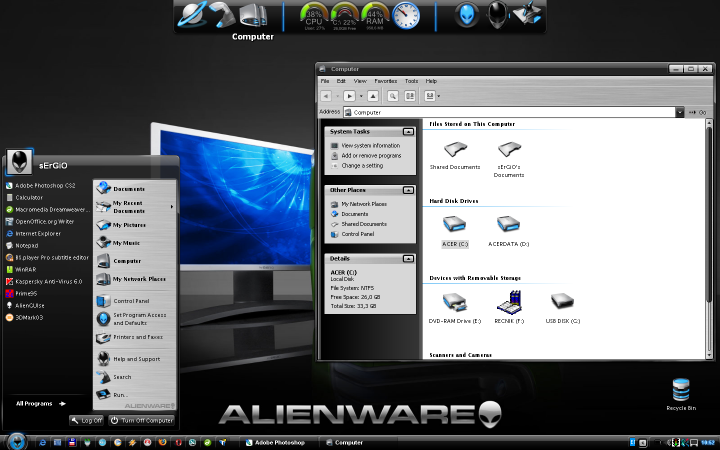Click the Search toolbar button
Viewport: 720px width, 450px height.
392,96
